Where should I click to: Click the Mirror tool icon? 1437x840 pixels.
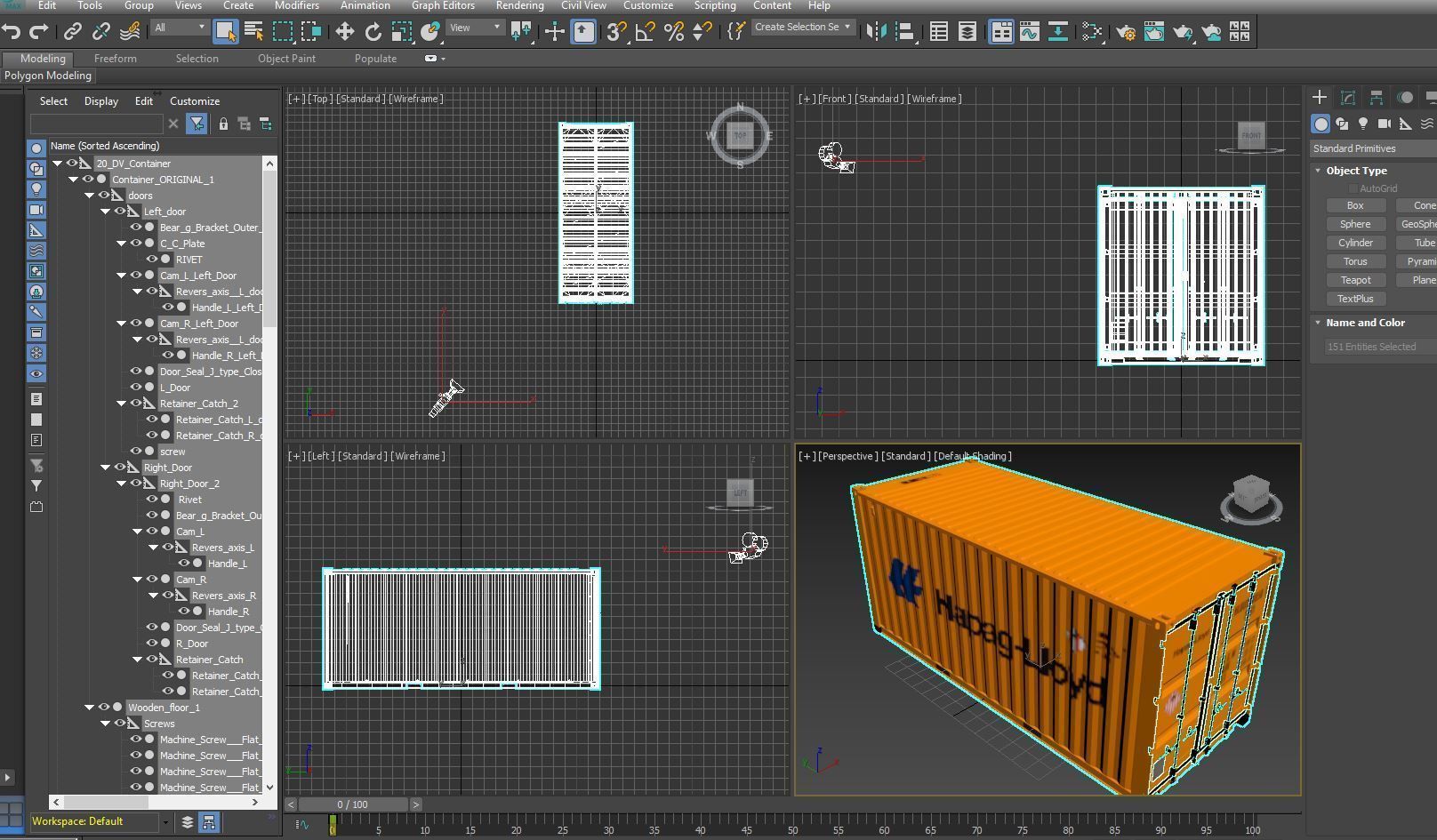point(876,32)
